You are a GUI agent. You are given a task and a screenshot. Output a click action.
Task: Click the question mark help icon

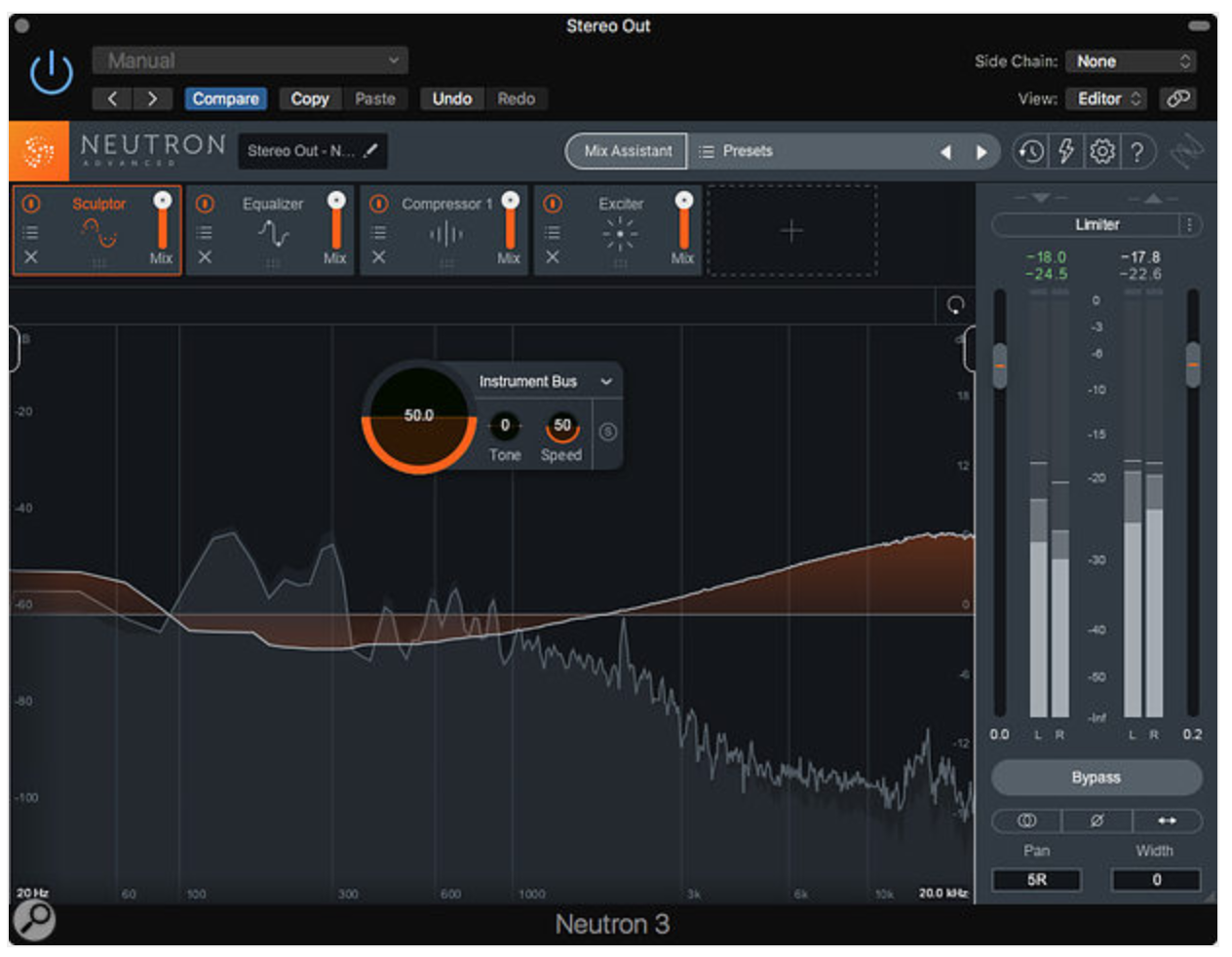point(1136,151)
